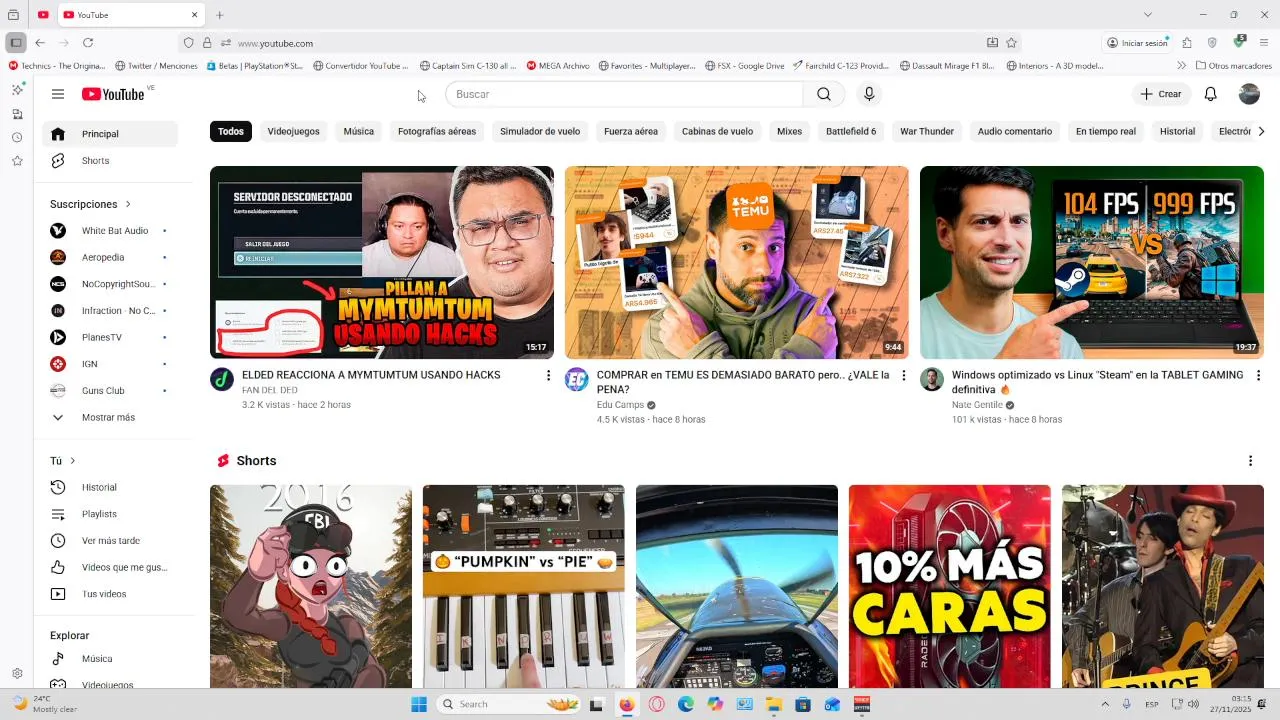
Task: Select the Simulador de vuelo chip
Action: (540, 131)
